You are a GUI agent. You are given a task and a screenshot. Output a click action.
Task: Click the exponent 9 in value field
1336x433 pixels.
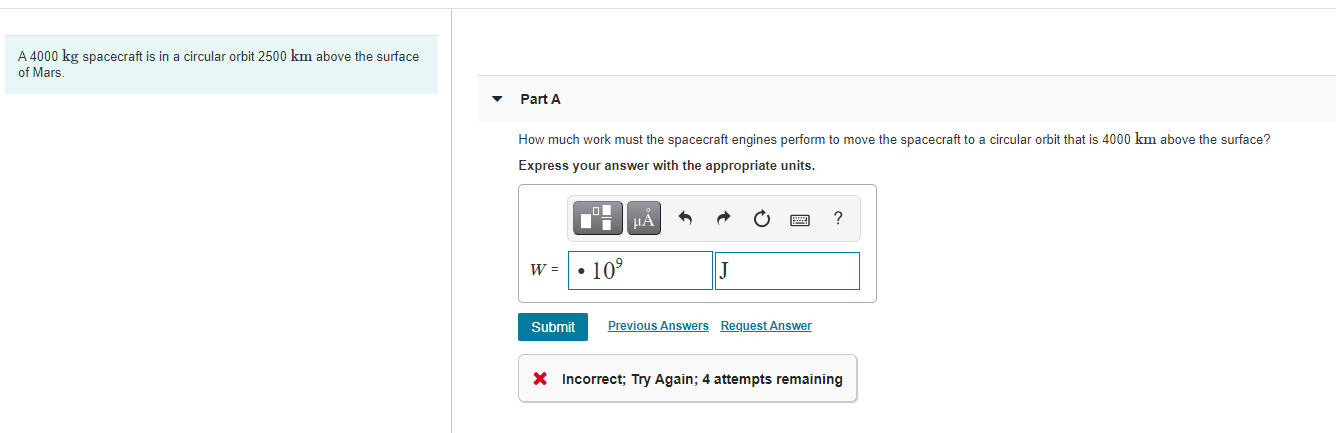pos(618,263)
